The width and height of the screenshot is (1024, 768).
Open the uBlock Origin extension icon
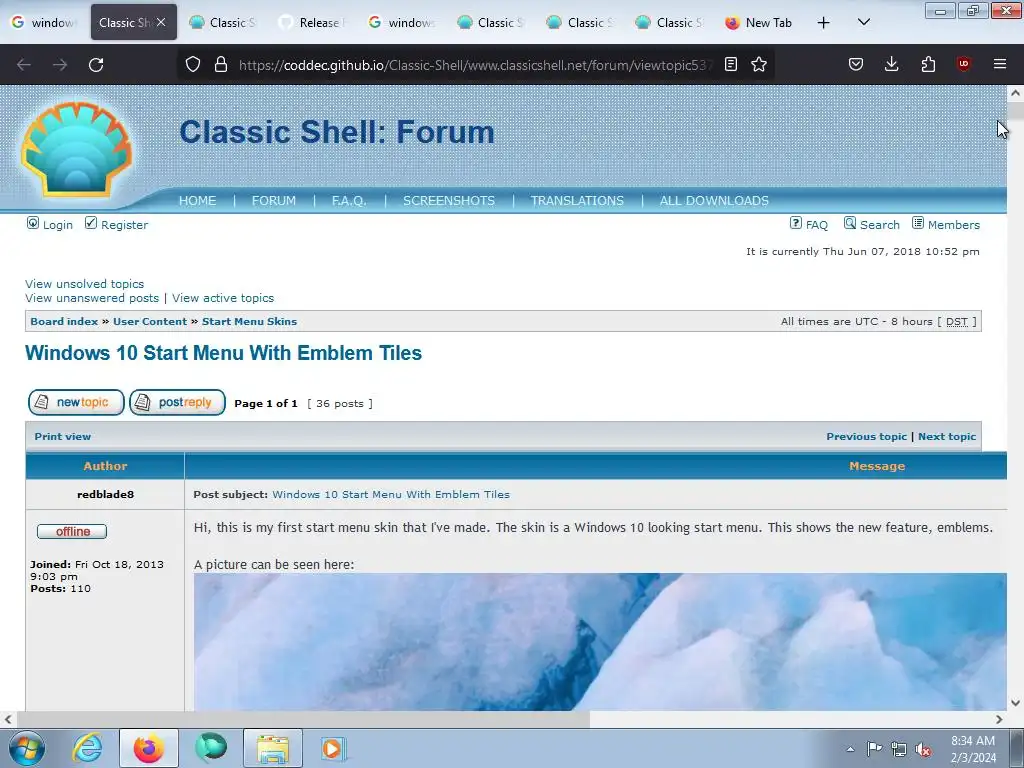click(963, 64)
